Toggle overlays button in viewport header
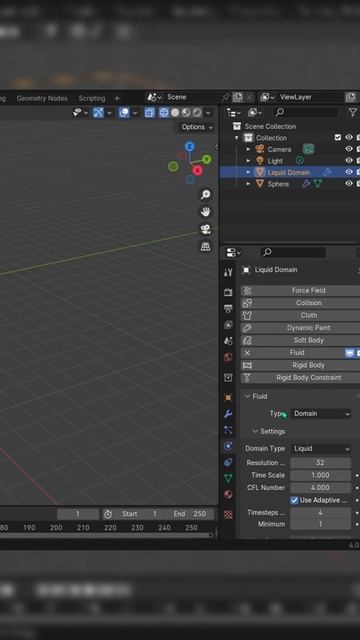Viewport: 360px width, 640px height. (124, 113)
